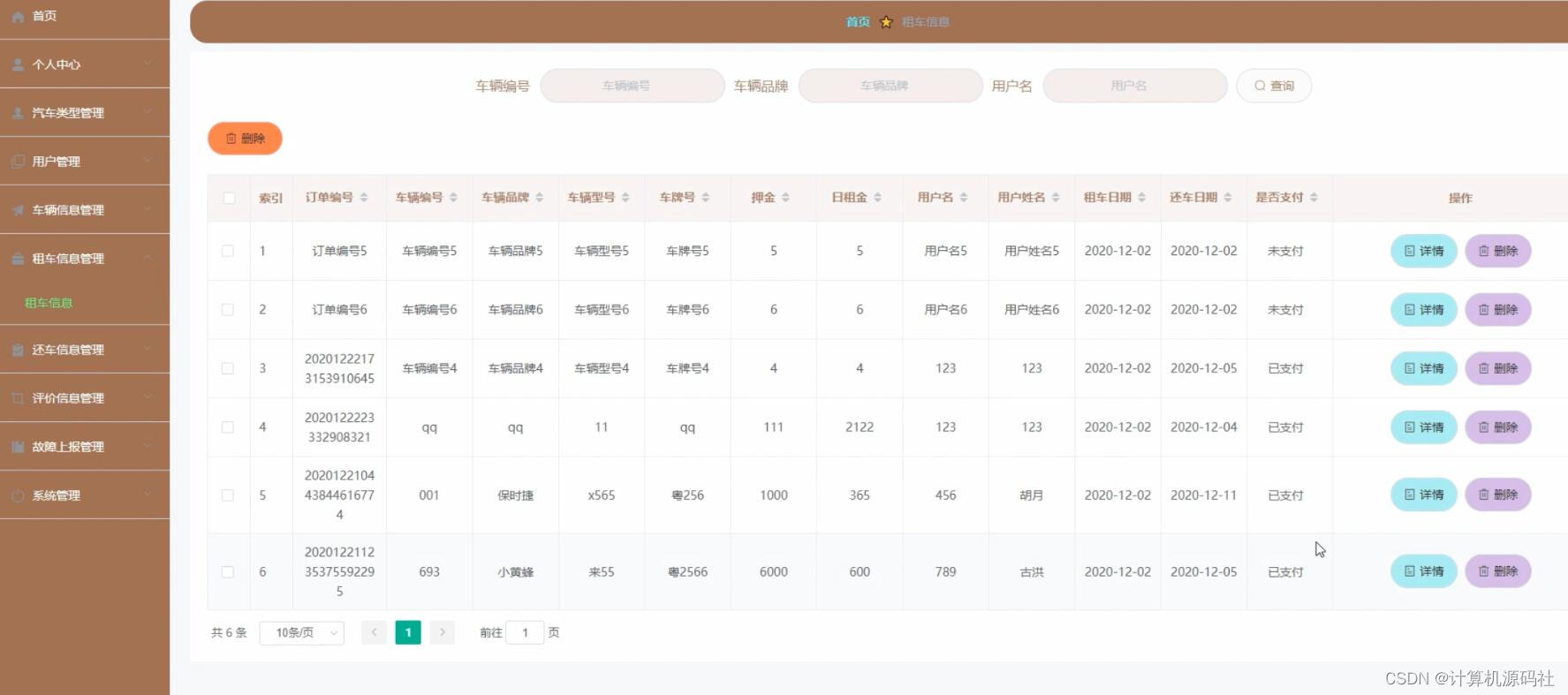
Task: Click the icon beside 汽车类型管理
Action: (18, 113)
